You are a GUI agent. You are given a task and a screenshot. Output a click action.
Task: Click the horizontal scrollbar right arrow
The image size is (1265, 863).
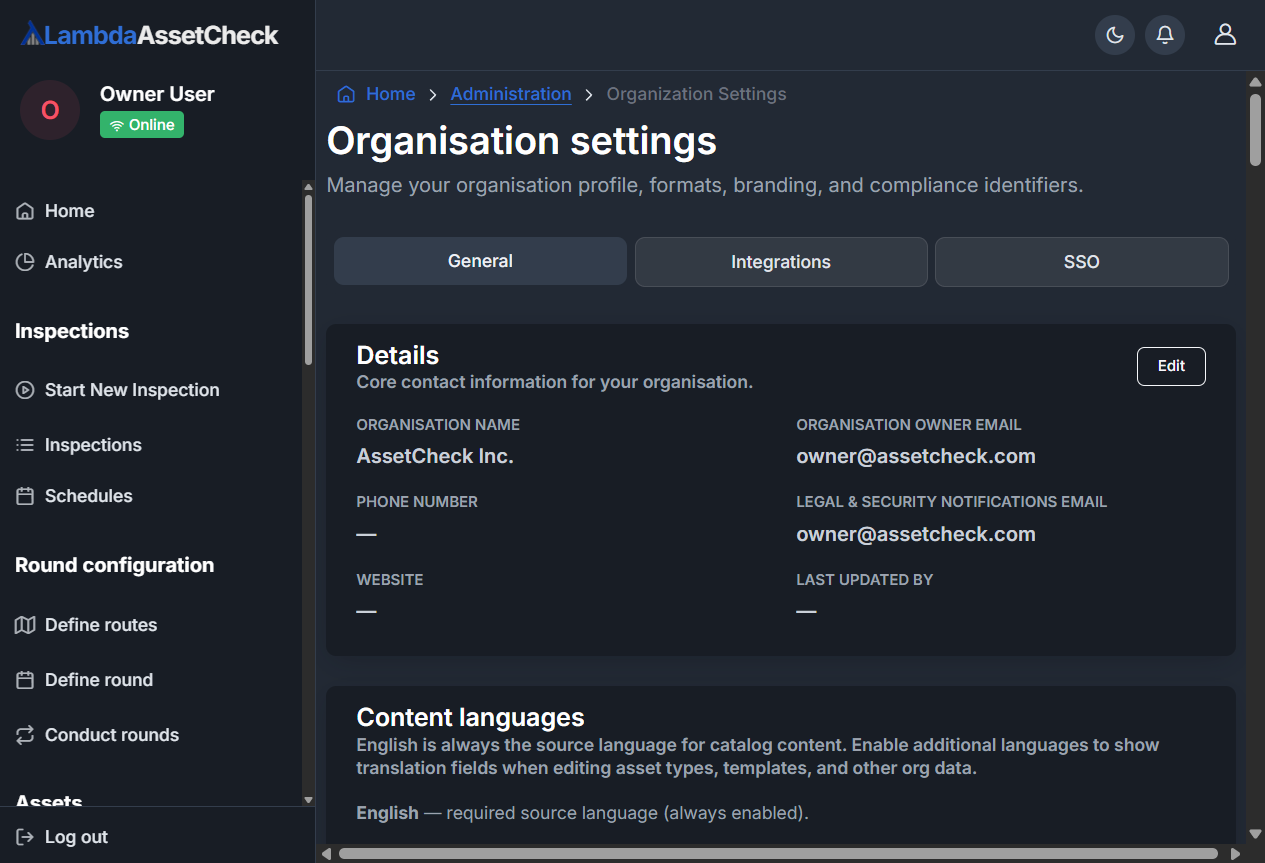[1235, 854]
